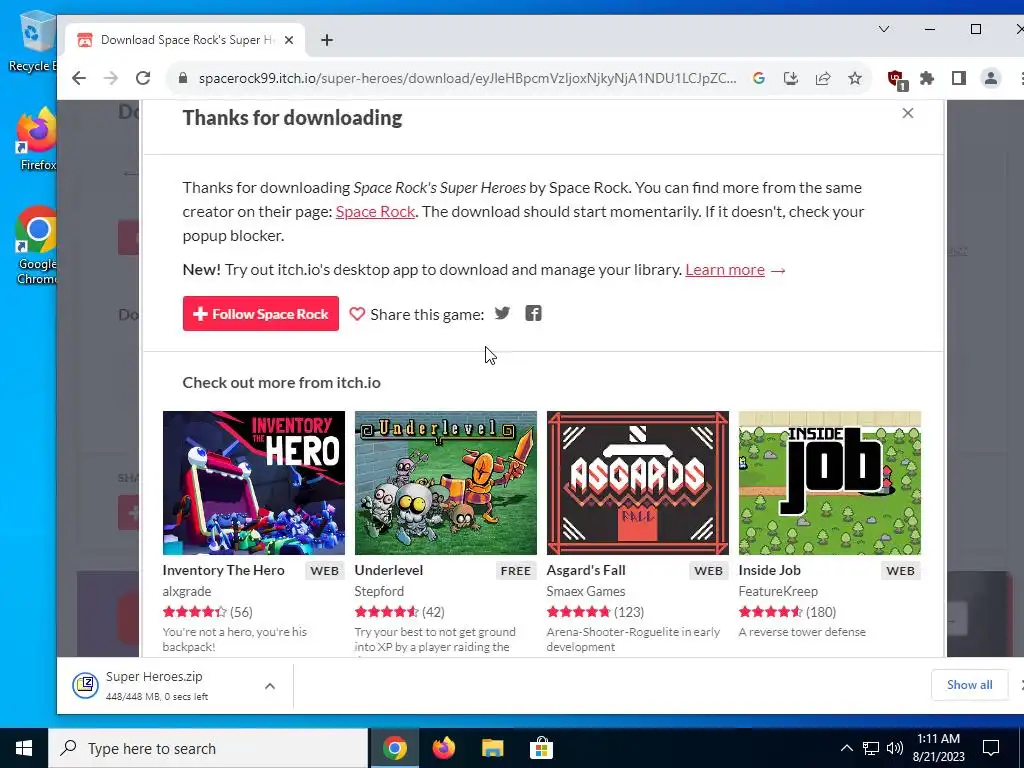Screen dimensions: 1024x768
Task: Click the taskbar search box
Action: (208, 748)
